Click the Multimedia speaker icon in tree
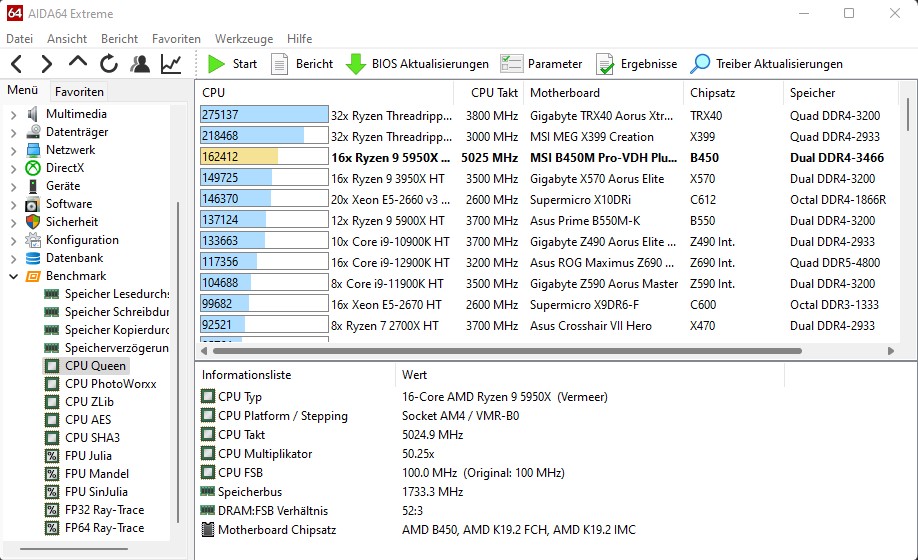The height and width of the screenshot is (560, 918). [33, 114]
